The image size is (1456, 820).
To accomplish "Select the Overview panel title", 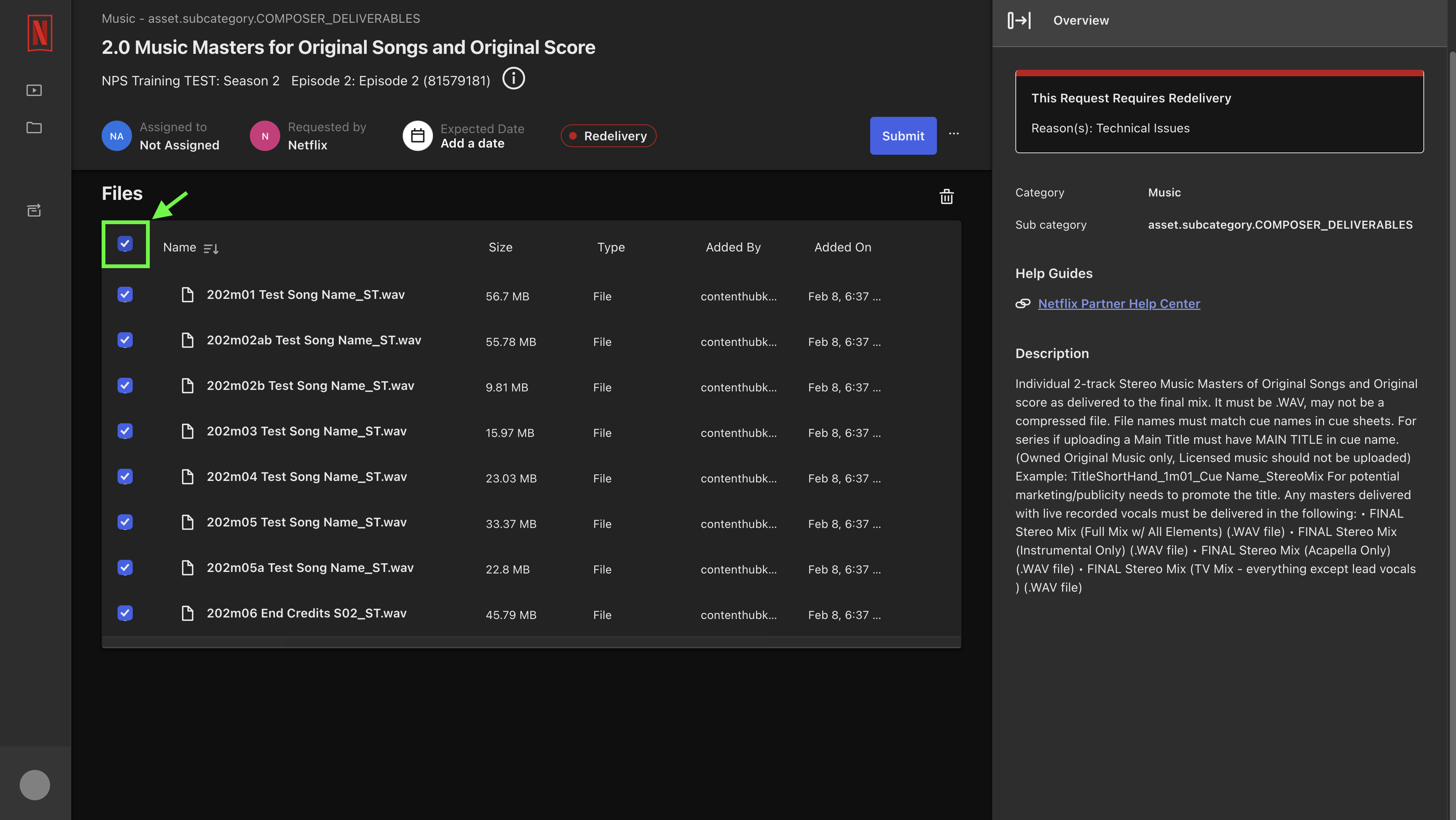I will pyautogui.click(x=1081, y=20).
